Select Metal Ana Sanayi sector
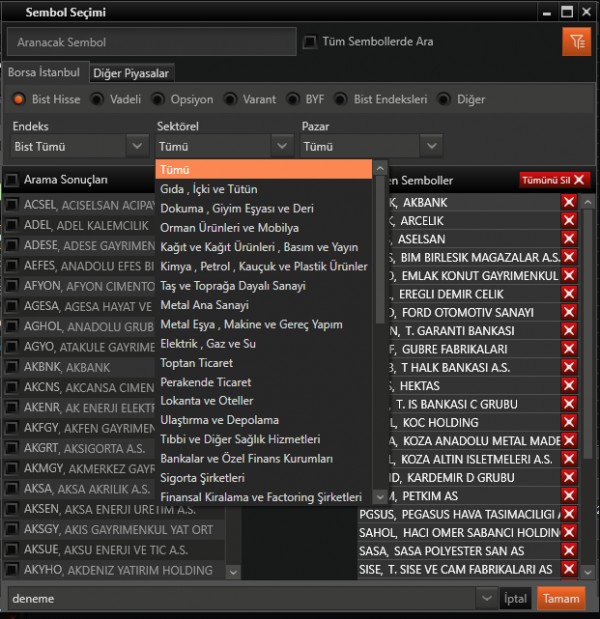600x619 pixels. tap(264, 305)
